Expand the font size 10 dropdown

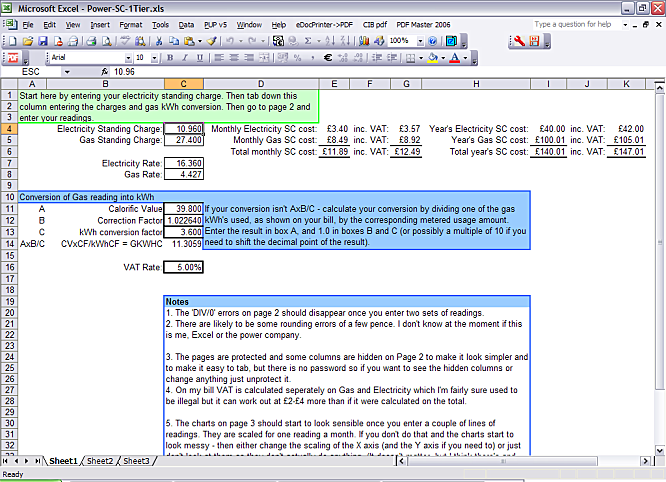coord(155,58)
